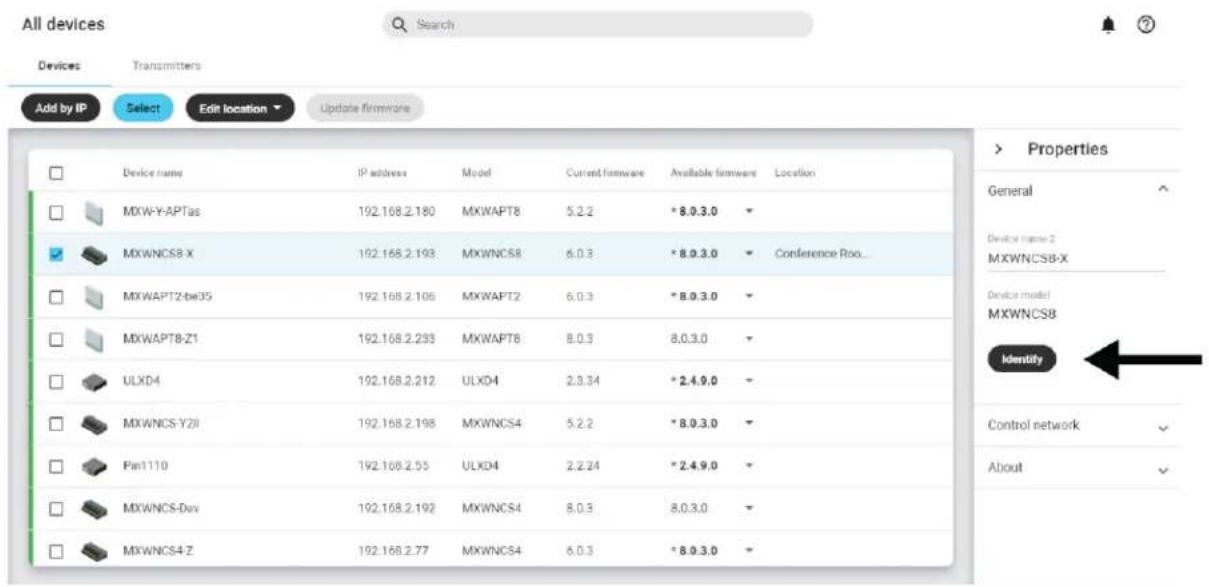This screenshot has height=587, width=1209.
Task: Sort by IP address column header
Action: coord(382,173)
